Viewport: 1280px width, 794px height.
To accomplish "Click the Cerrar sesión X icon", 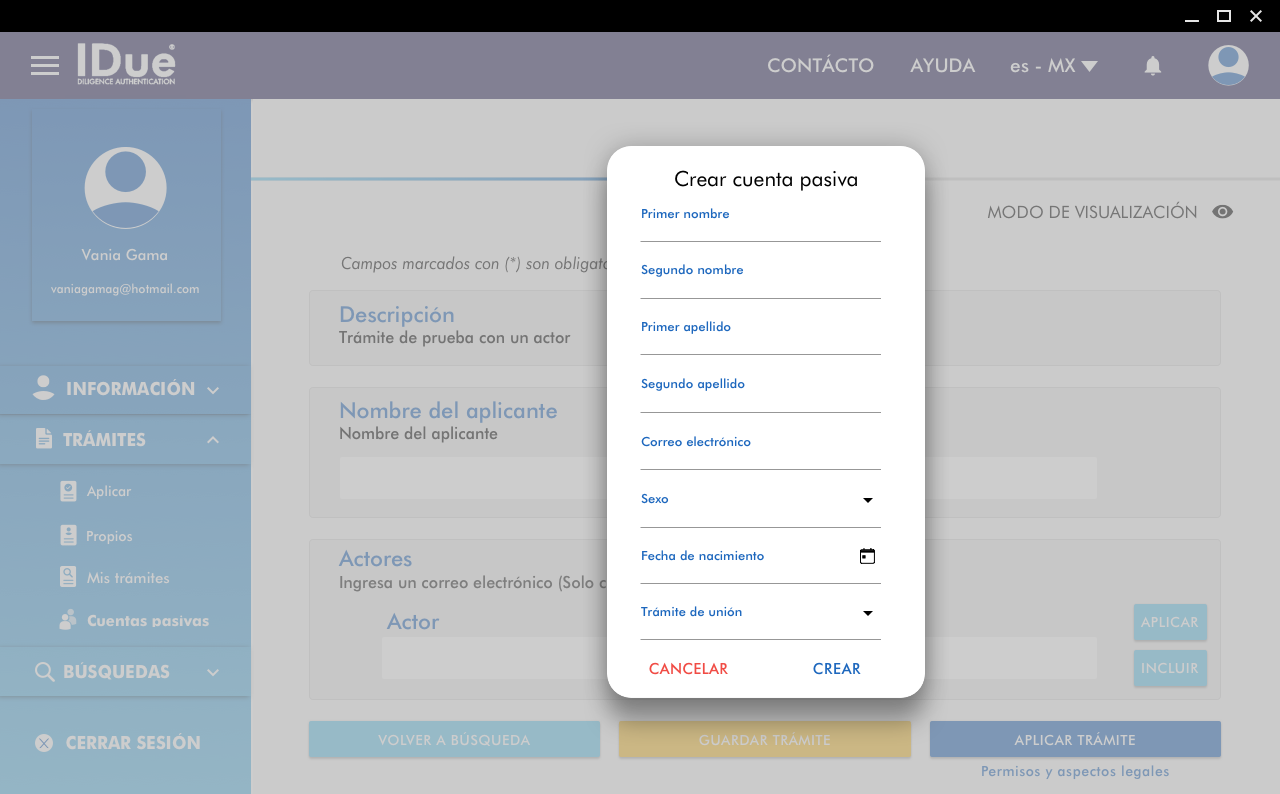I will click(44, 743).
